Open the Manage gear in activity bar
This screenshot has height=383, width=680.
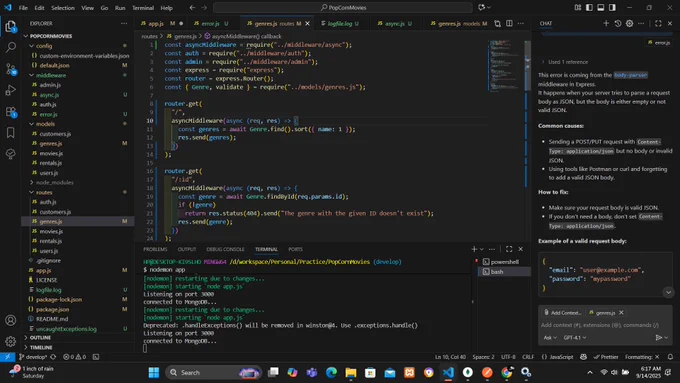click(x=10, y=341)
